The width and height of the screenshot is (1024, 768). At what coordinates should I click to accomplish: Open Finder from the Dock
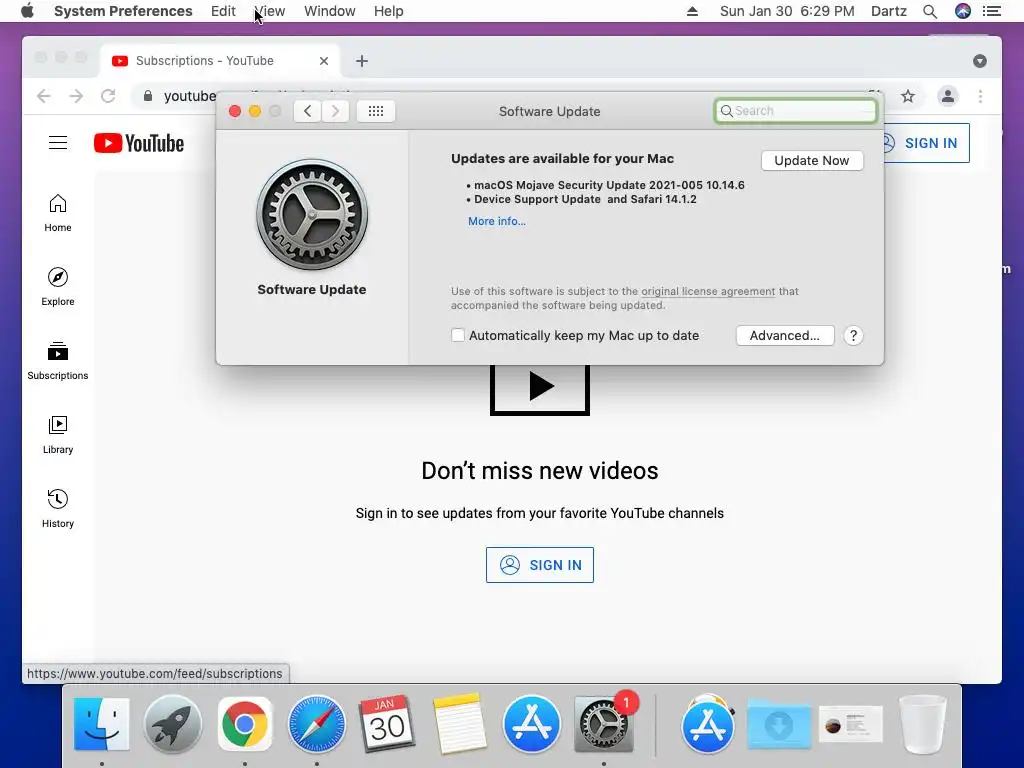point(101,724)
